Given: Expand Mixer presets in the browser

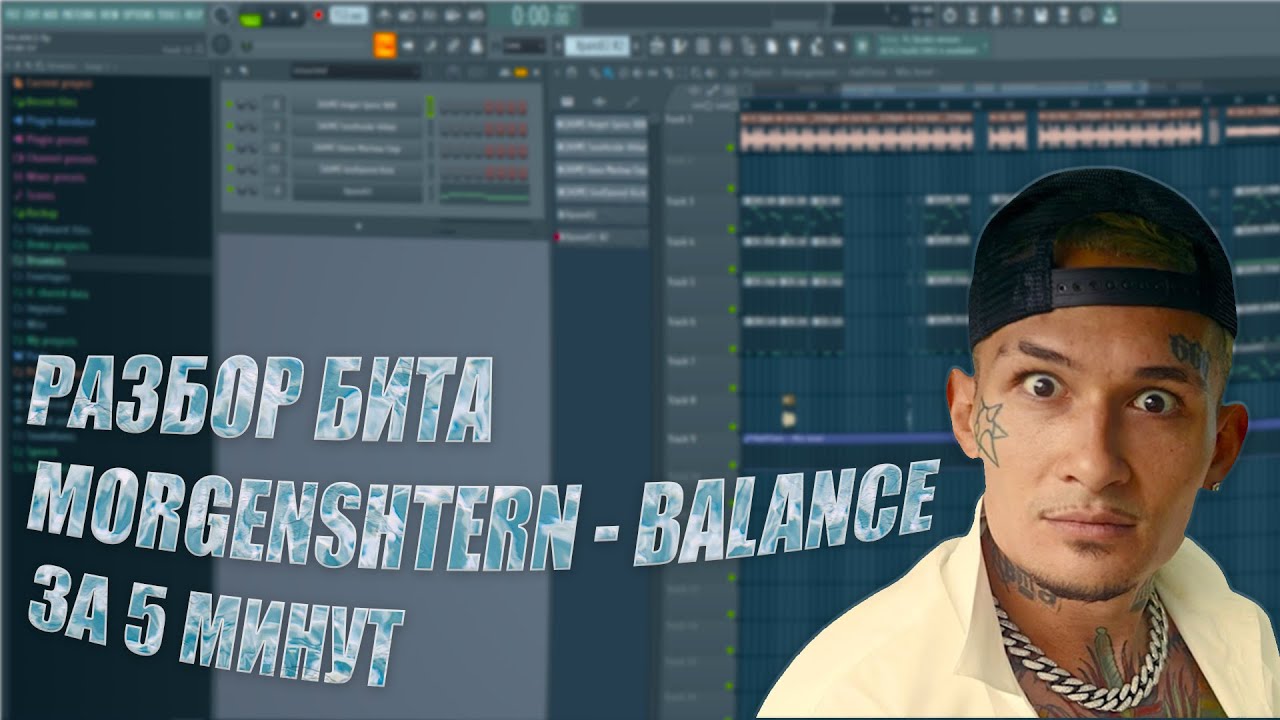Looking at the screenshot, I should tap(49, 177).
